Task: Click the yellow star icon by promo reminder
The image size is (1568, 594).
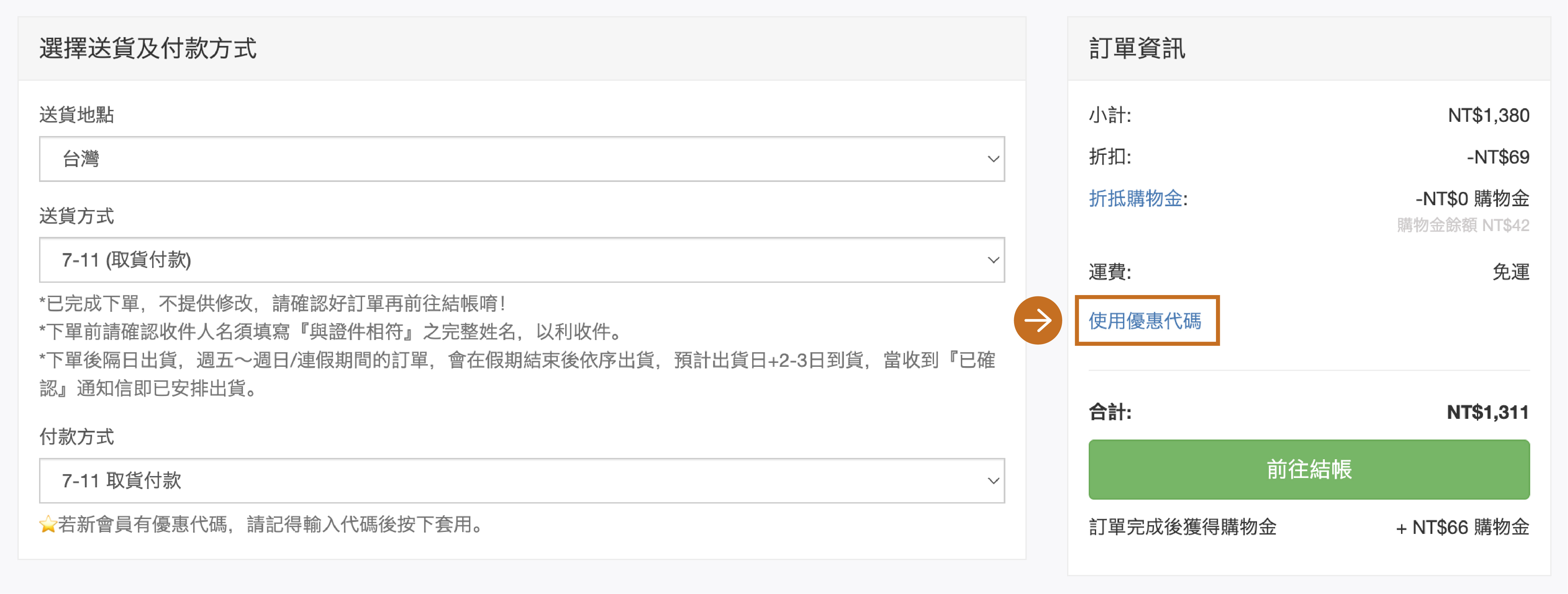Action: click(47, 525)
